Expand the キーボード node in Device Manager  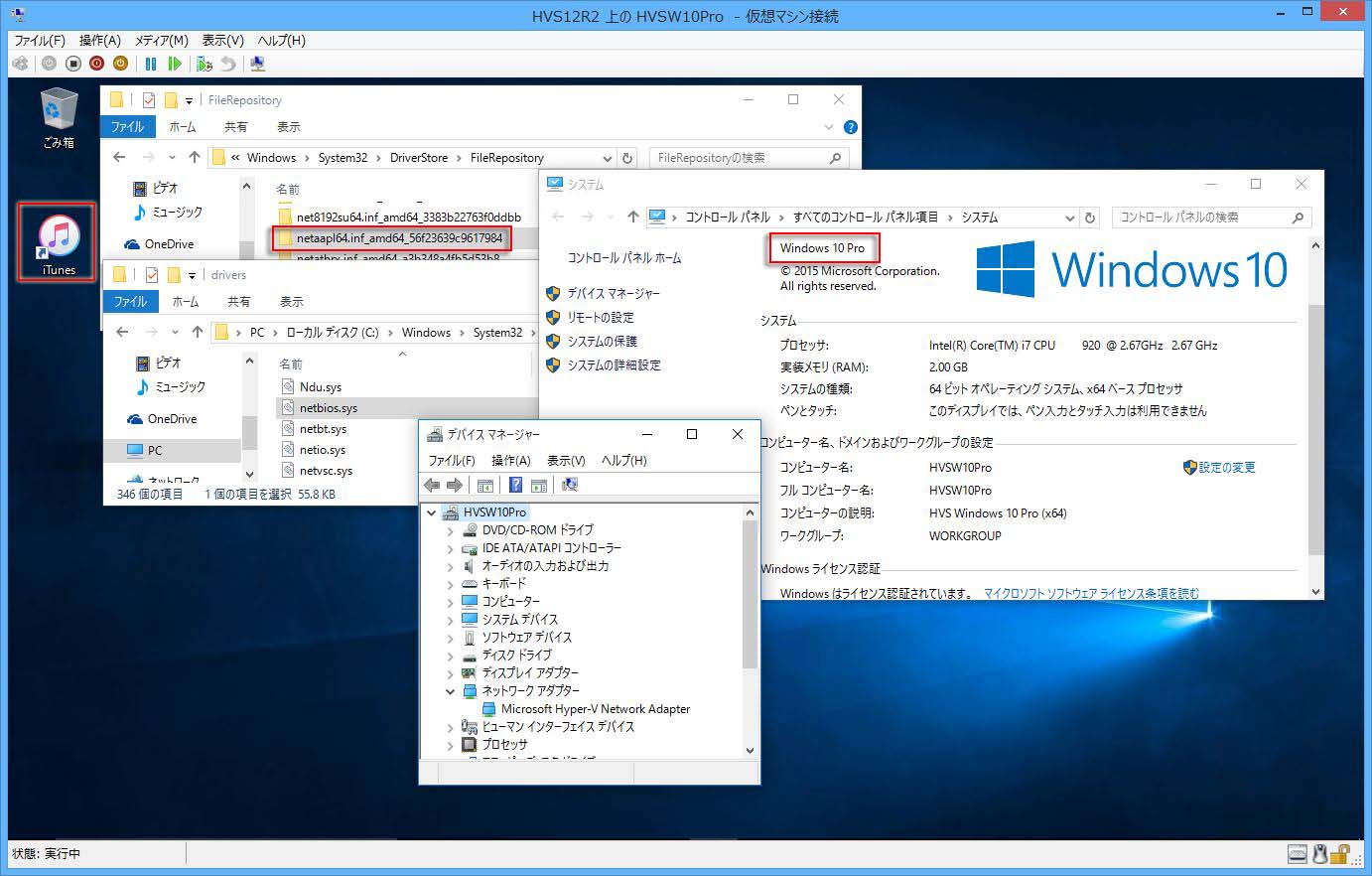450,584
